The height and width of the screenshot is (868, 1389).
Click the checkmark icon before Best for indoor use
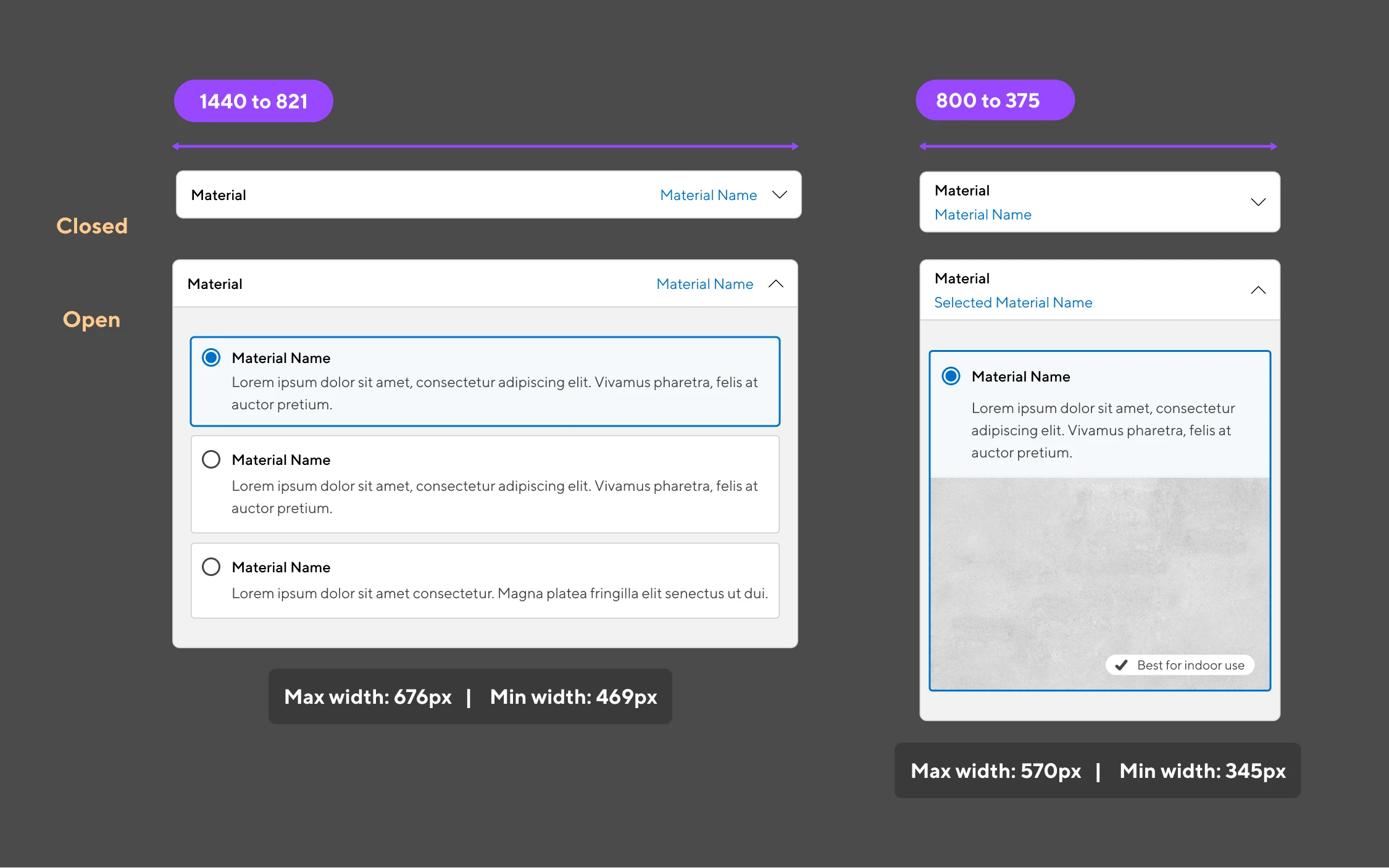[x=1122, y=665]
